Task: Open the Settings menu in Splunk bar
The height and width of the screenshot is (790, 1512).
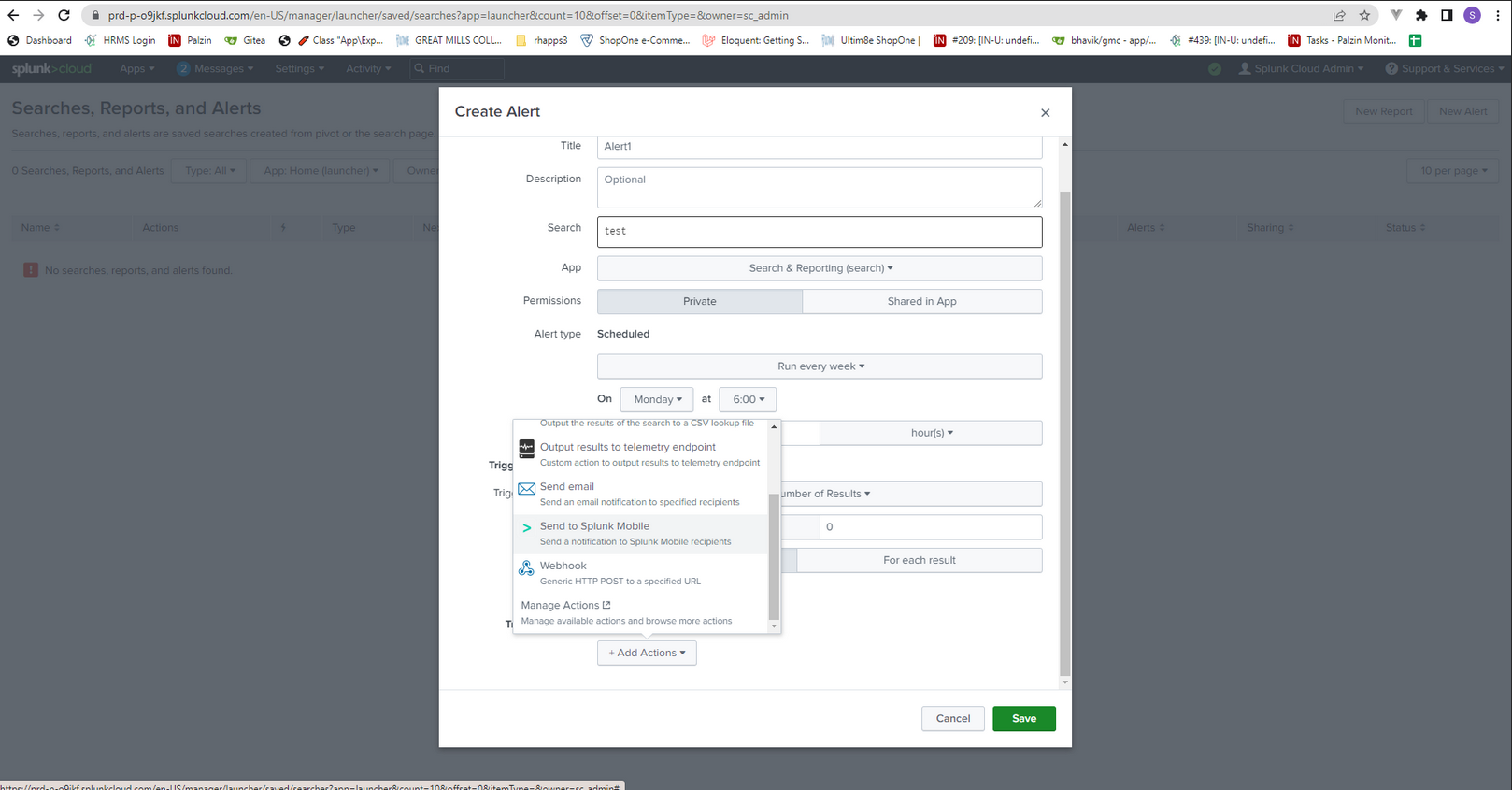Action: (x=299, y=68)
